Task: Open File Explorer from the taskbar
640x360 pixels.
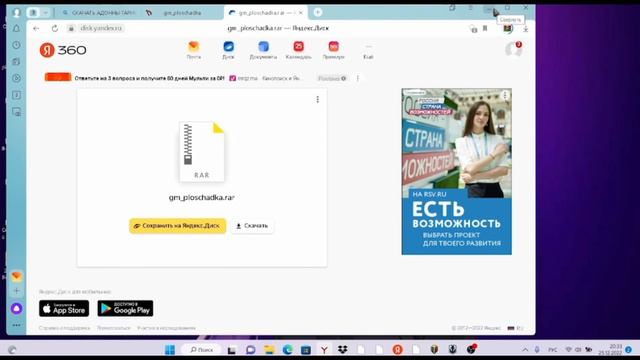Action: 269,349
